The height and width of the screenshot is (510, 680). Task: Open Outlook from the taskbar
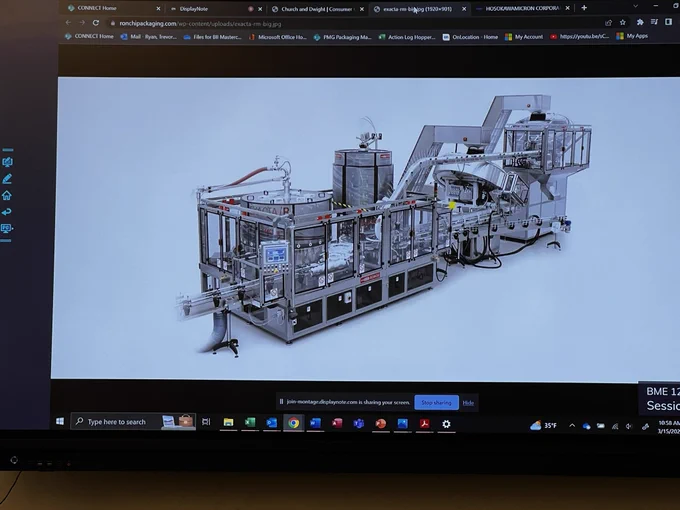272,423
